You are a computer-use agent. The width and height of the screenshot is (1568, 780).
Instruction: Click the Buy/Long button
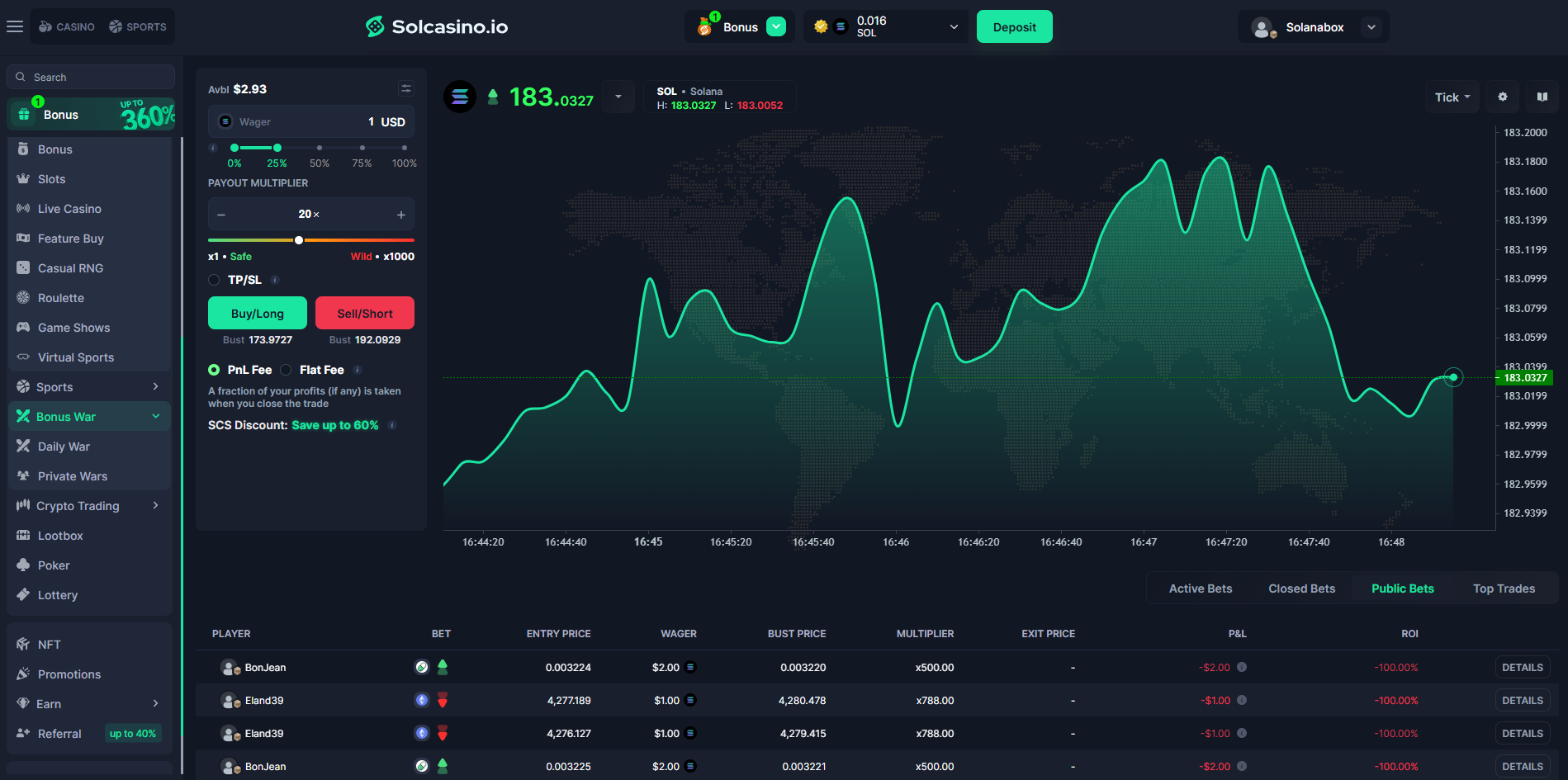[257, 314]
